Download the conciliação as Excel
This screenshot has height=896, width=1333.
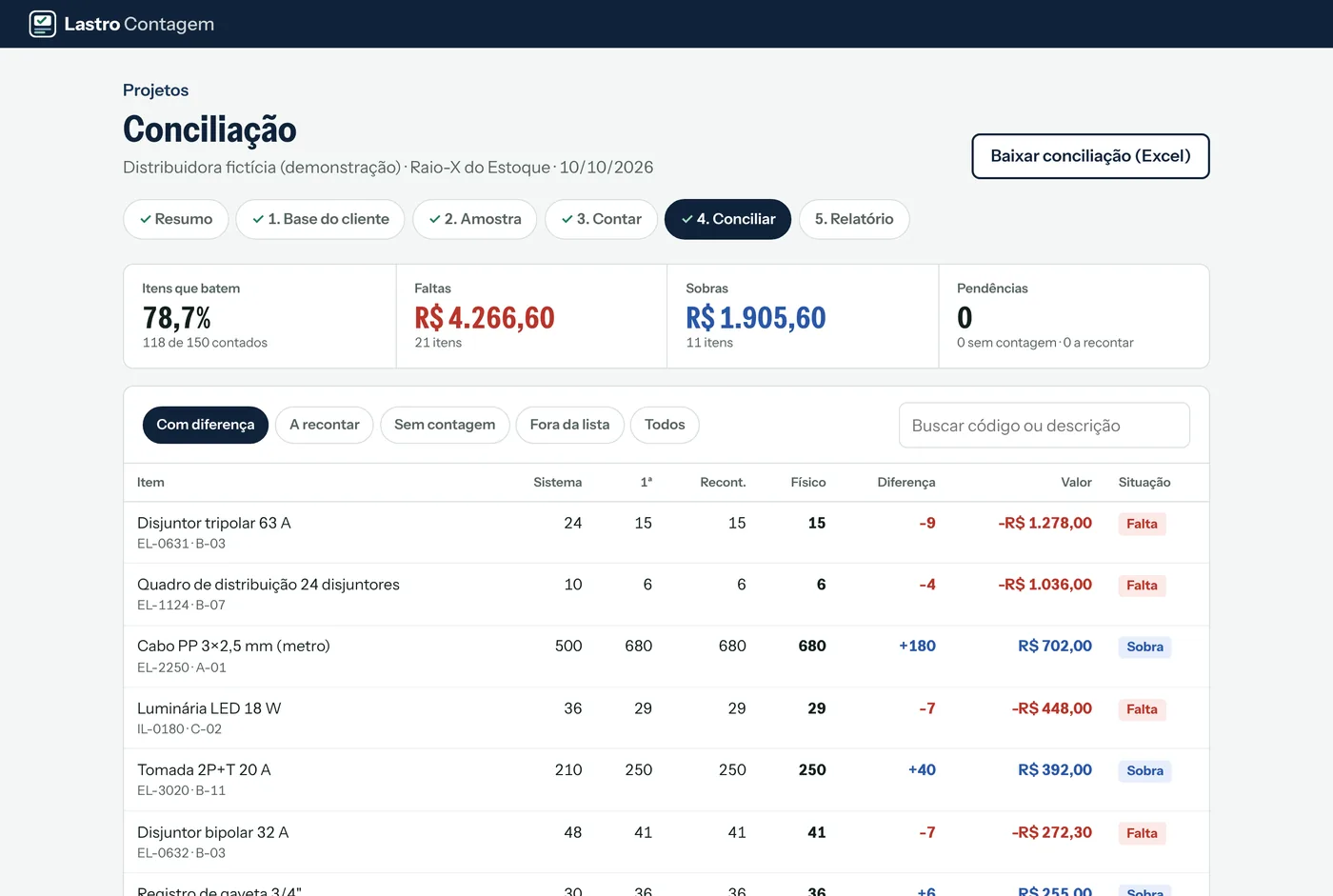point(1090,156)
